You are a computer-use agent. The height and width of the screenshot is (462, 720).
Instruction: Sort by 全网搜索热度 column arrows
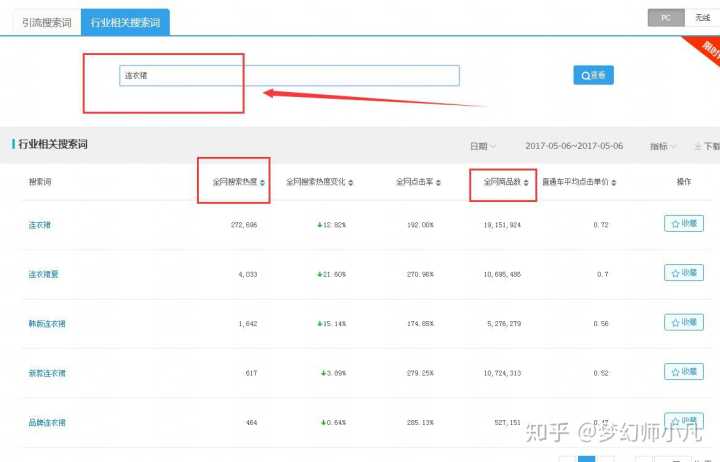pos(263,183)
